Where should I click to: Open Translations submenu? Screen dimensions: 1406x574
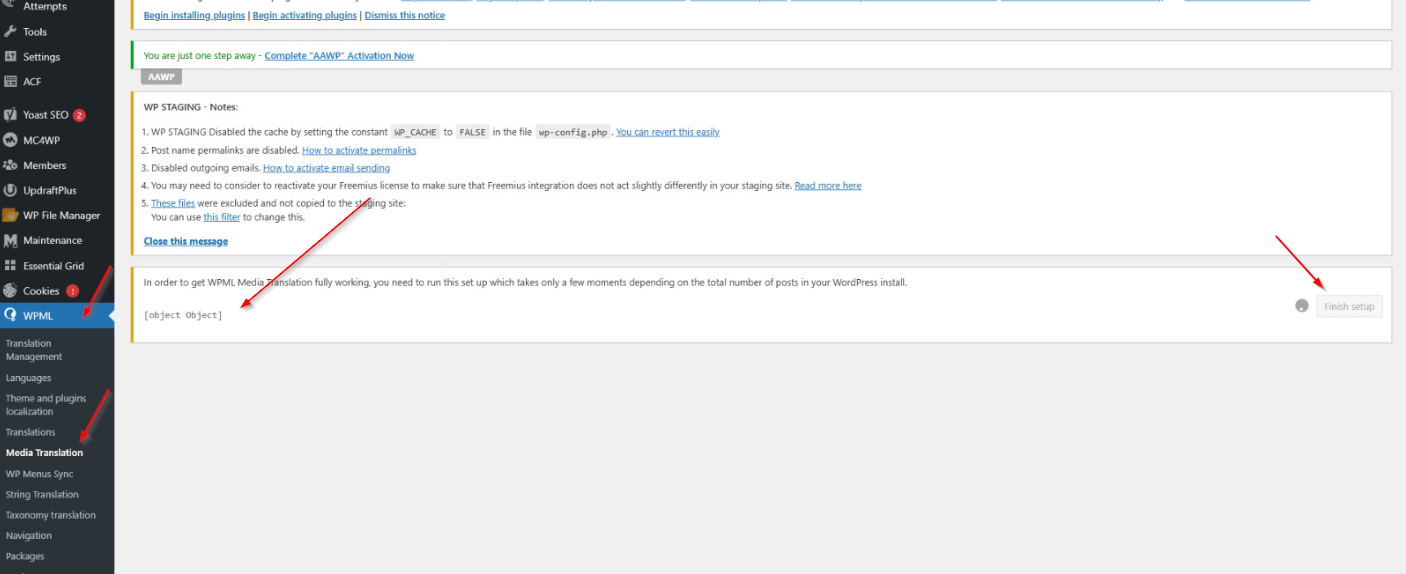(30, 432)
